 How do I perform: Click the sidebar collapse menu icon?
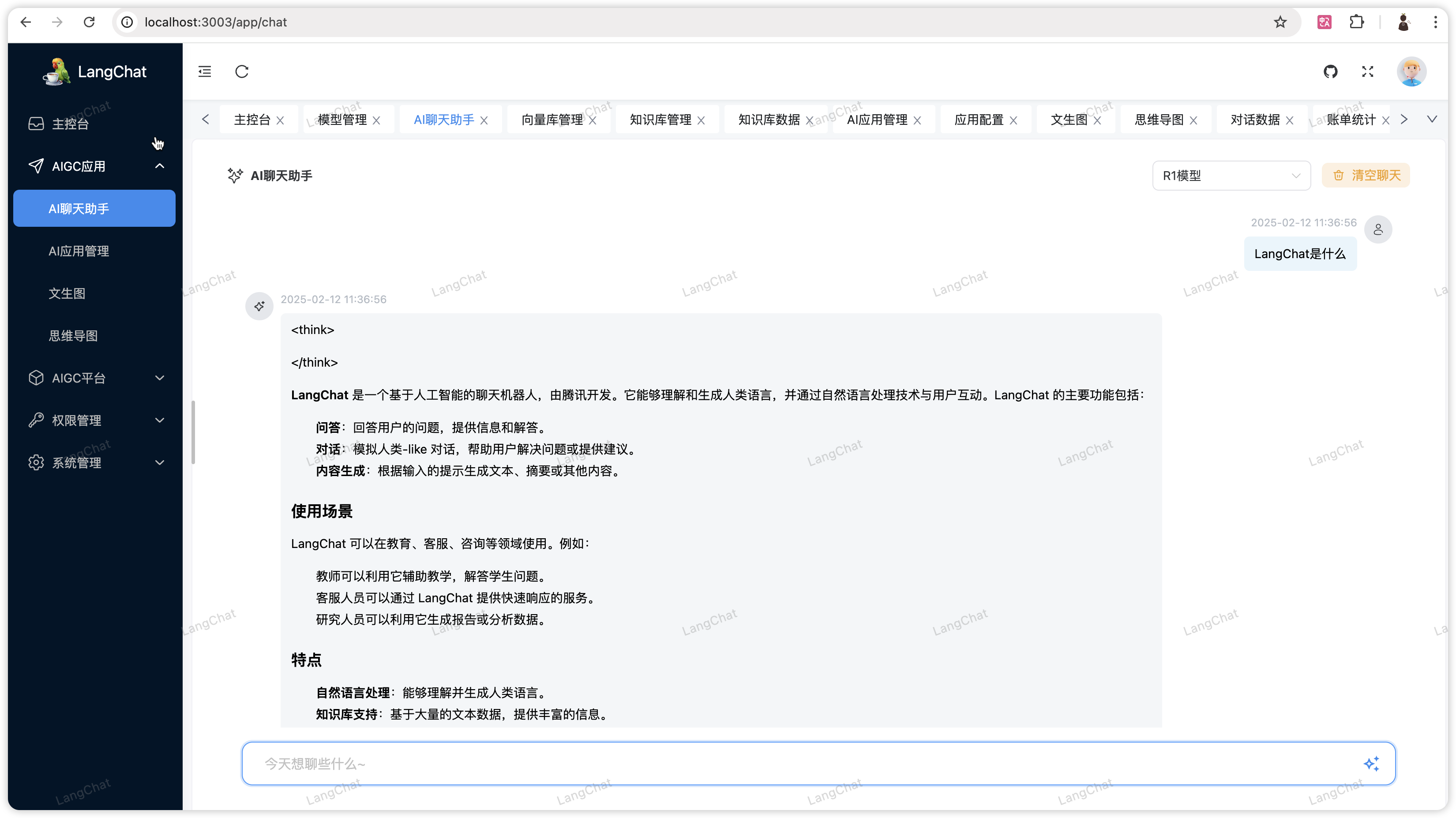coord(205,72)
